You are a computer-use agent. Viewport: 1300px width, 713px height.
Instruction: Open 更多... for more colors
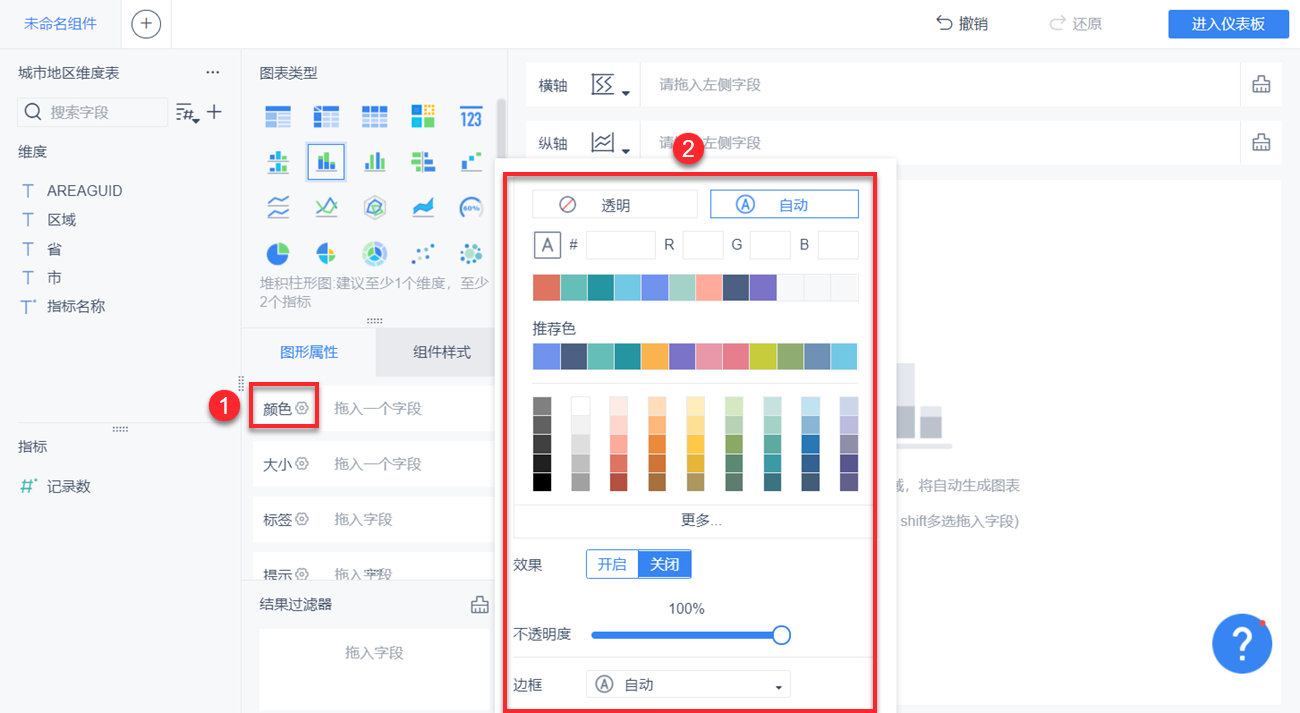point(701,520)
